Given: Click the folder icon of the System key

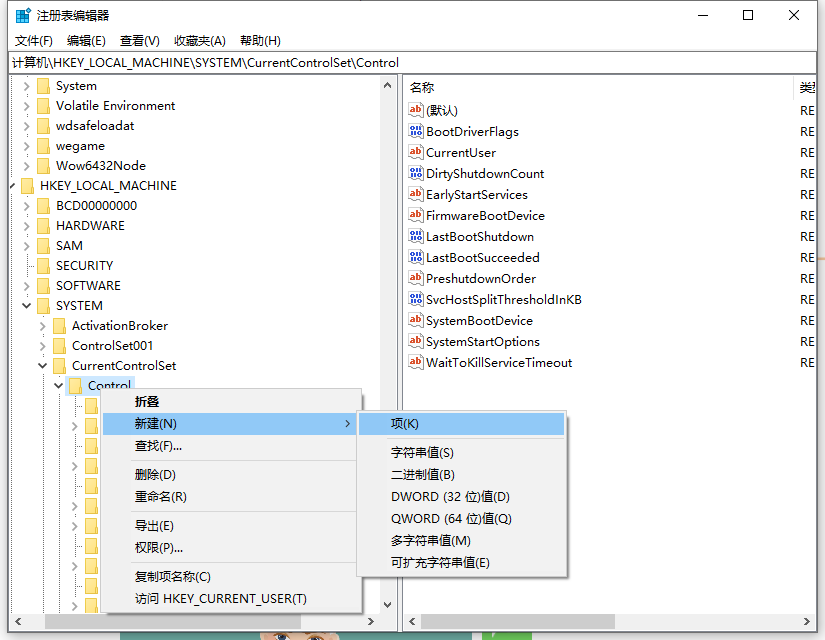Looking at the screenshot, I should coord(44,86).
